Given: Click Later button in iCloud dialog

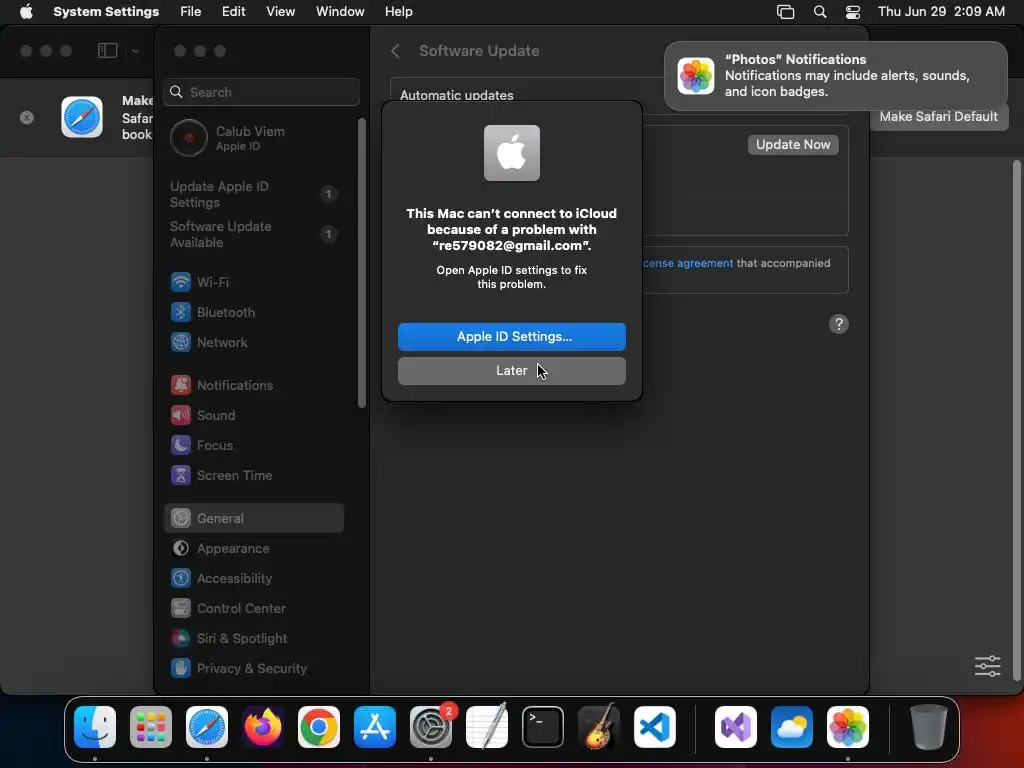Looking at the screenshot, I should point(511,371).
